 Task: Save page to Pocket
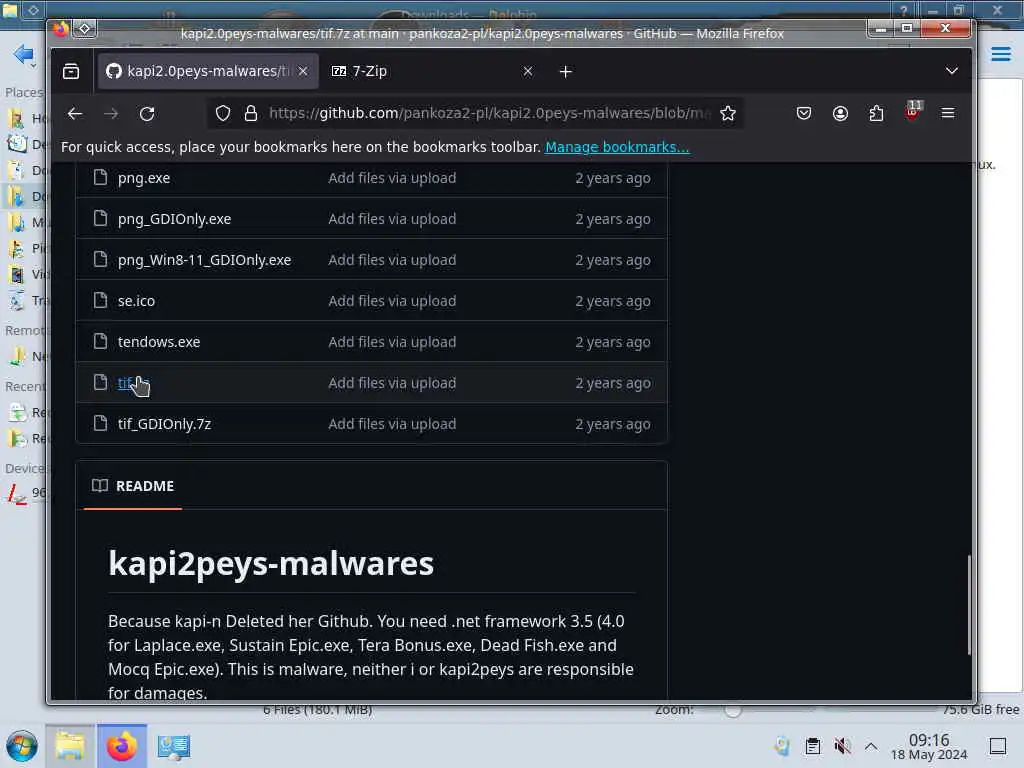[804, 114]
